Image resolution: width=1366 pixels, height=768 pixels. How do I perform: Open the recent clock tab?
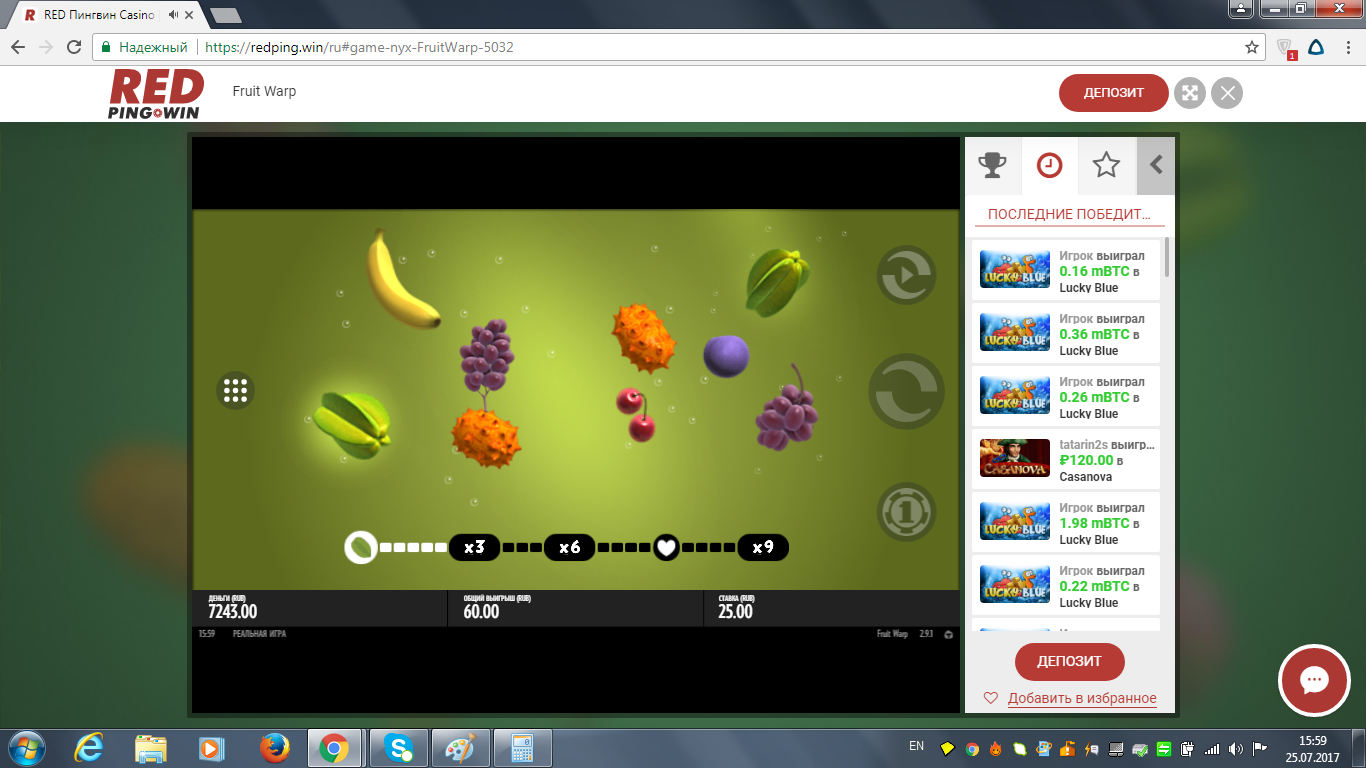coord(1049,165)
